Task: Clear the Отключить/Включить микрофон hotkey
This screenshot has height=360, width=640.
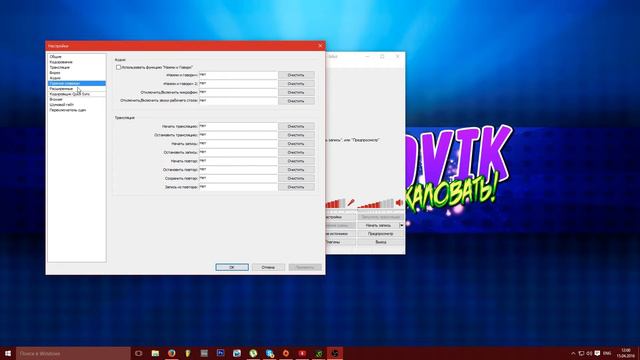Action: coord(296,92)
